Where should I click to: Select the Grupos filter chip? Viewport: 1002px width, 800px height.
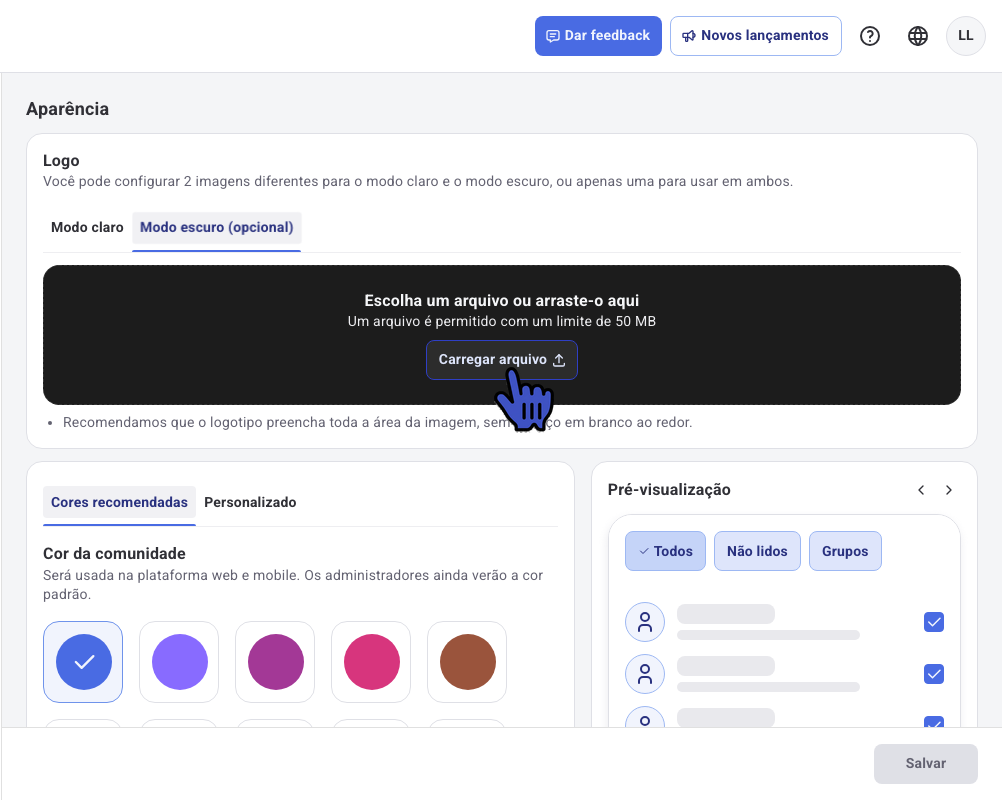845,551
